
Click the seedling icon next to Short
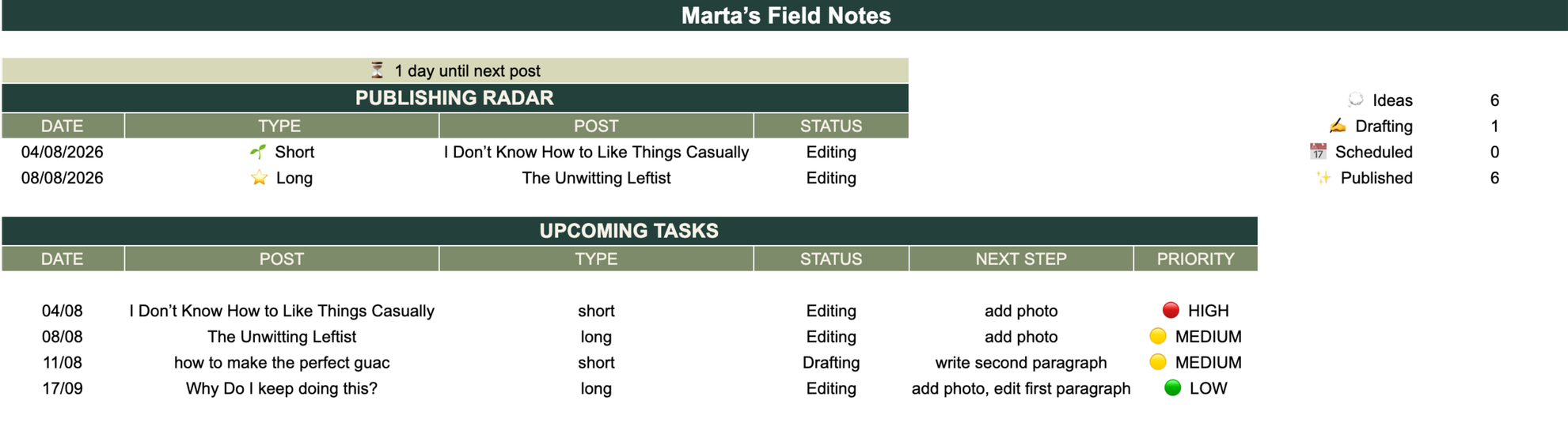pos(258,152)
